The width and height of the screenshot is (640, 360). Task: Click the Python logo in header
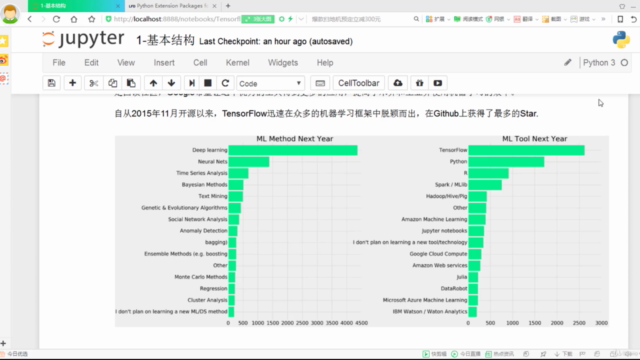click(x=621, y=40)
